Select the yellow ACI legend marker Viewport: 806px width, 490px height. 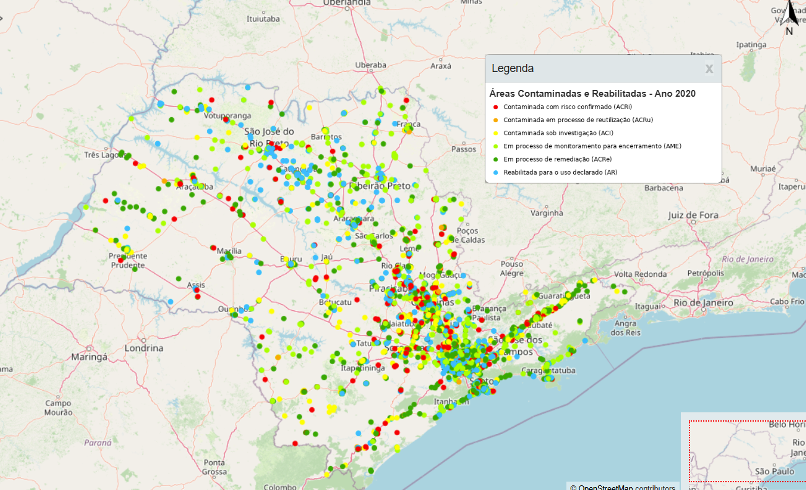(495, 132)
